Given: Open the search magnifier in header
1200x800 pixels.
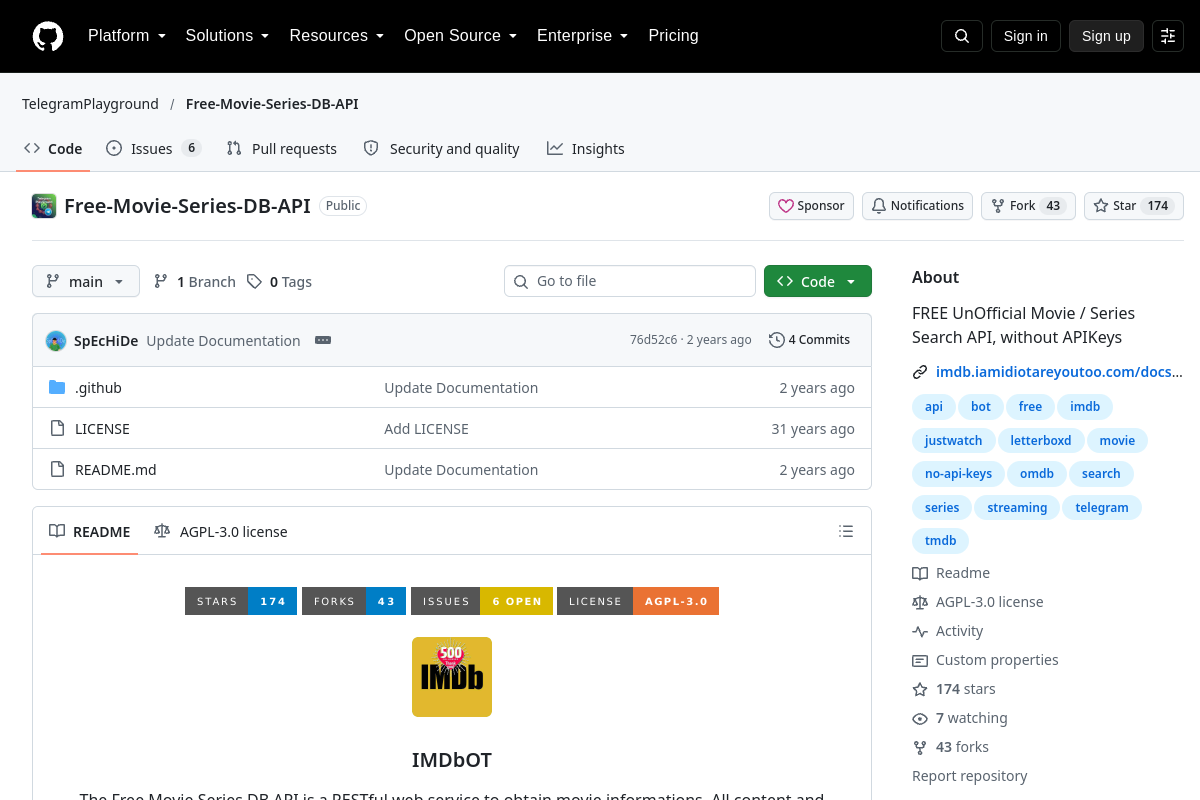Looking at the screenshot, I should click(962, 36).
